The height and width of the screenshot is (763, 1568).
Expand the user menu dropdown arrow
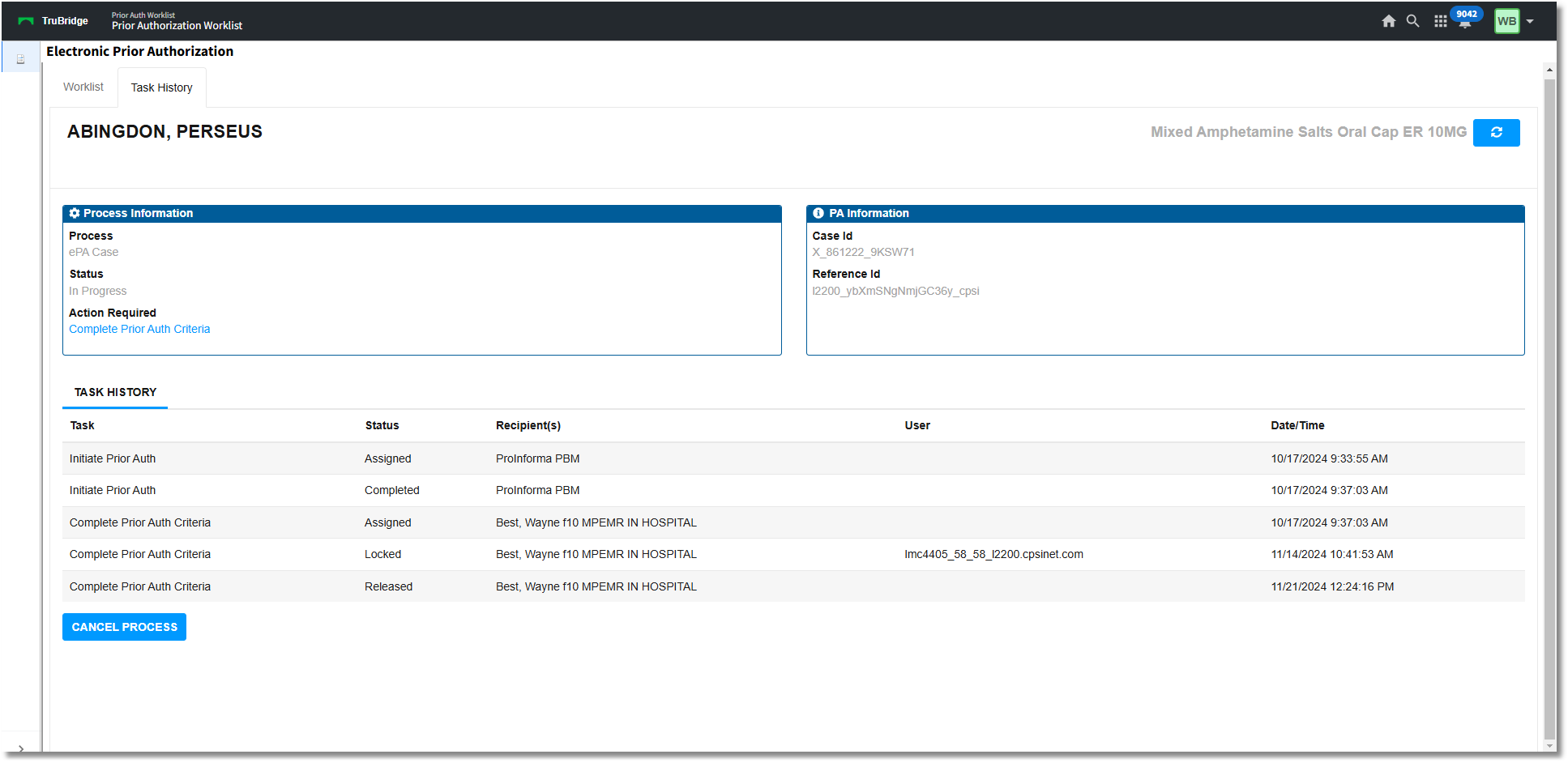click(1530, 22)
